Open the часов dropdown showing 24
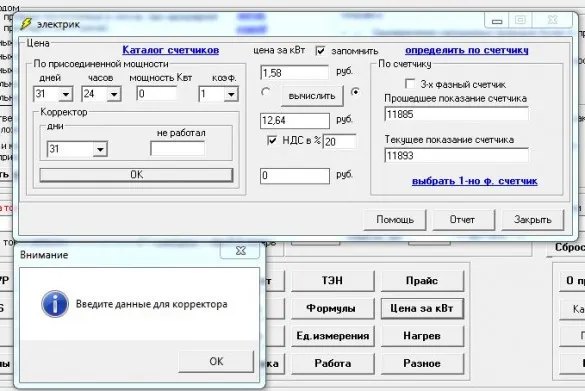Viewport: 585px width, 391px height. click(x=114, y=94)
